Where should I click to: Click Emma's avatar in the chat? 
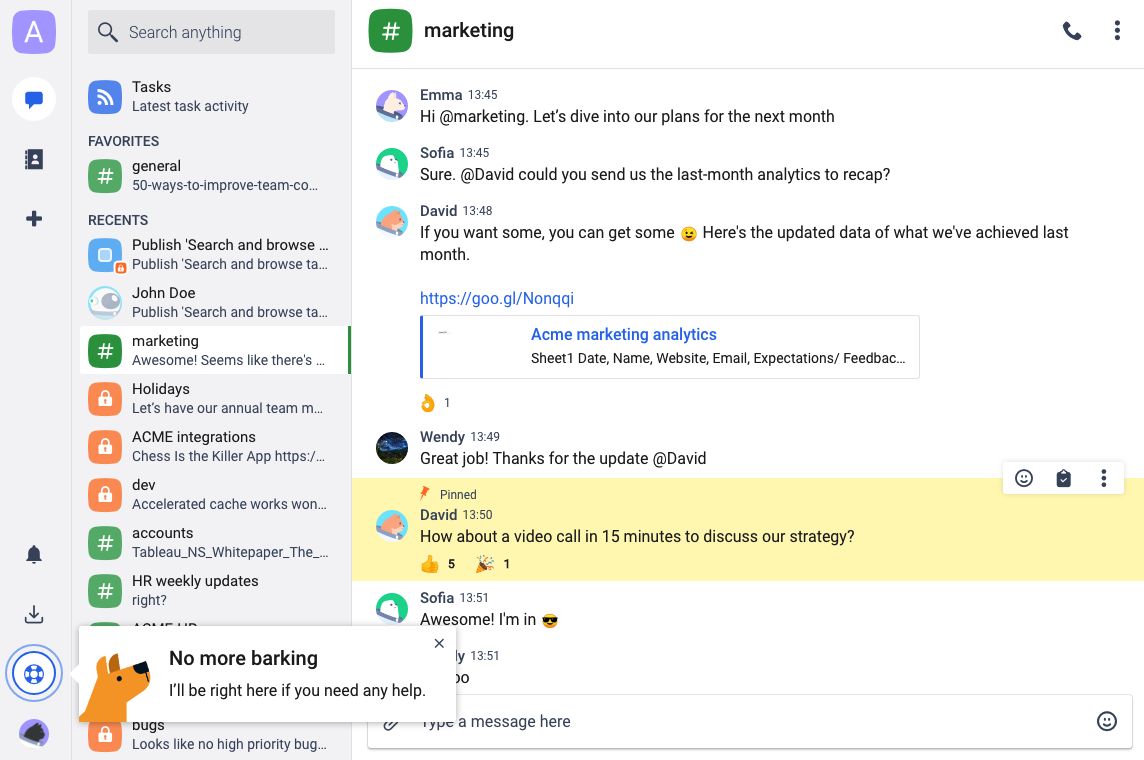coord(392,106)
